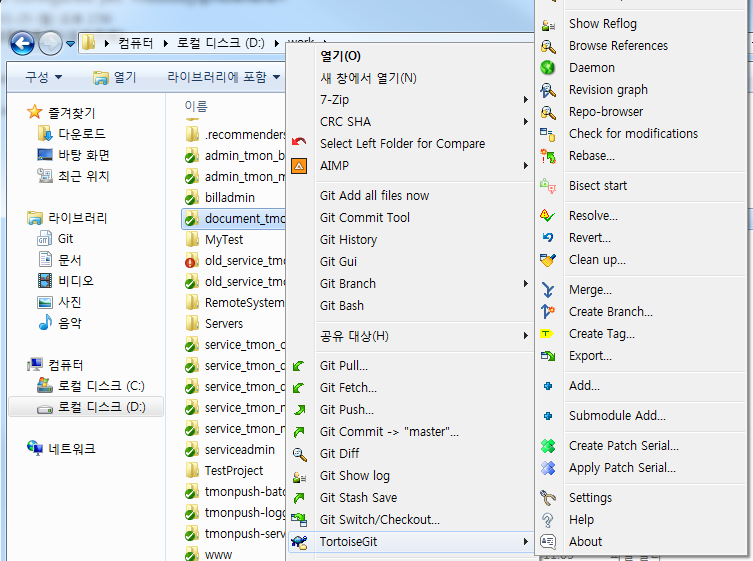
Task: Click the Submodule Add plus icon
Action: click(x=548, y=416)
